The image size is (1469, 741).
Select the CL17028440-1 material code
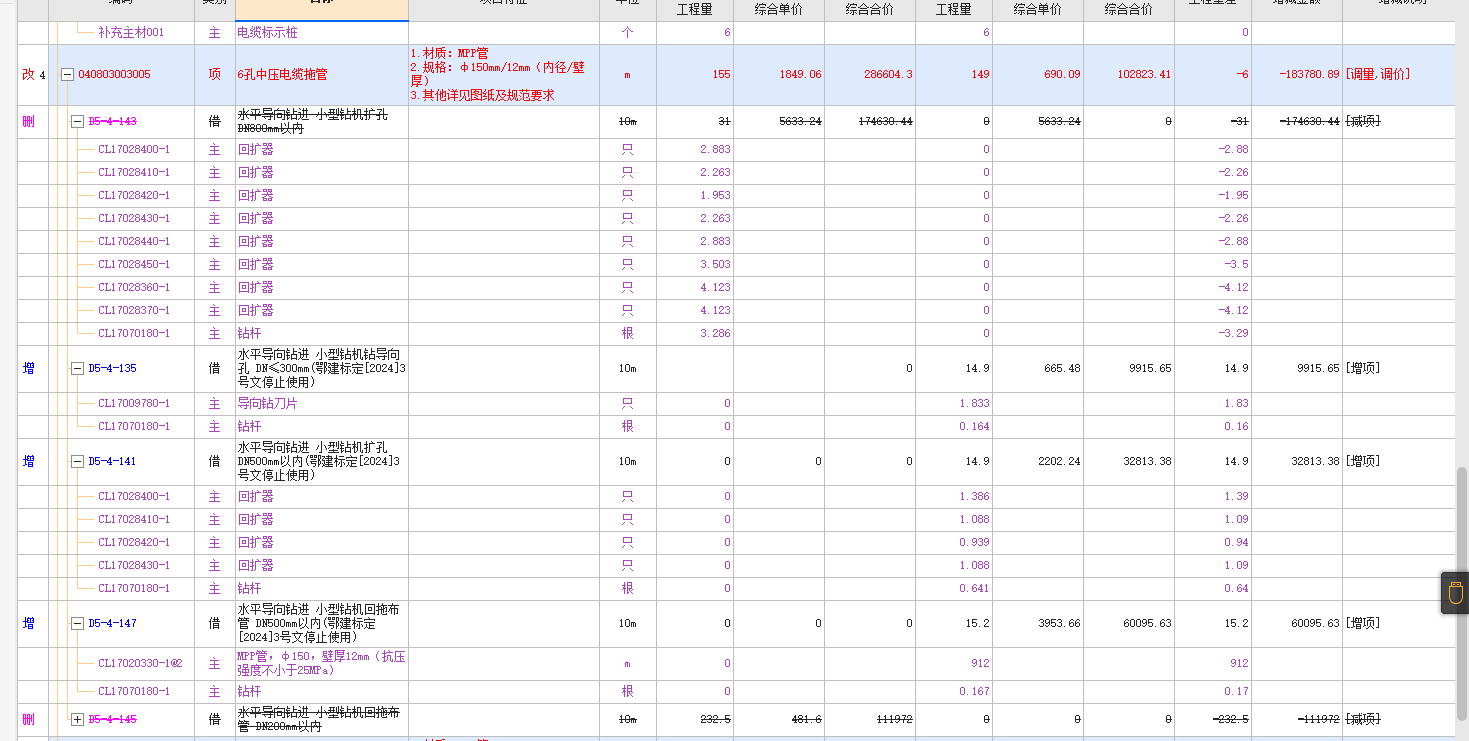134,242
